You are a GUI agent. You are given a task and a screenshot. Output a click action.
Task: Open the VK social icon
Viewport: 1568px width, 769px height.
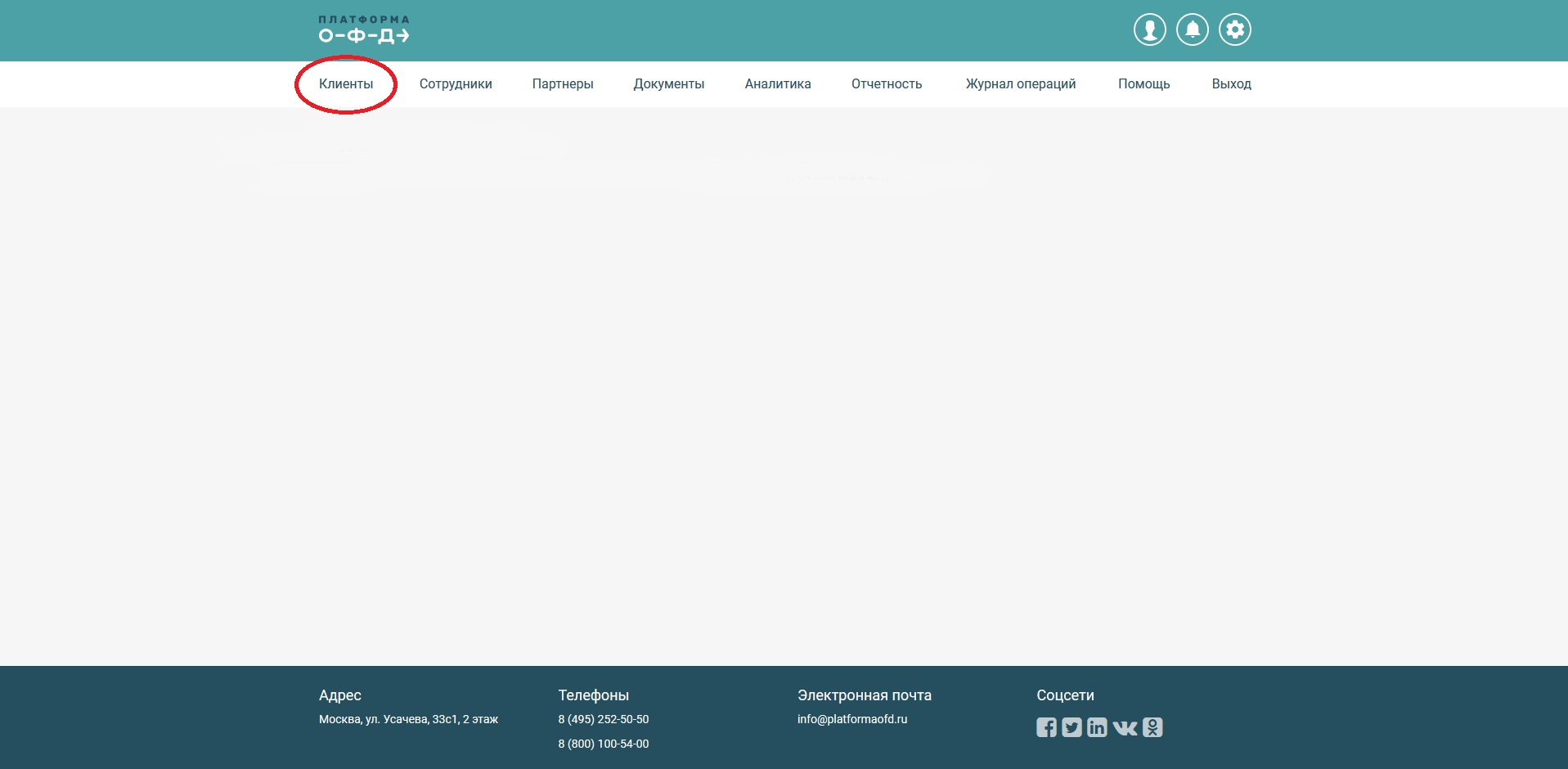click(x=1125, y=728)
